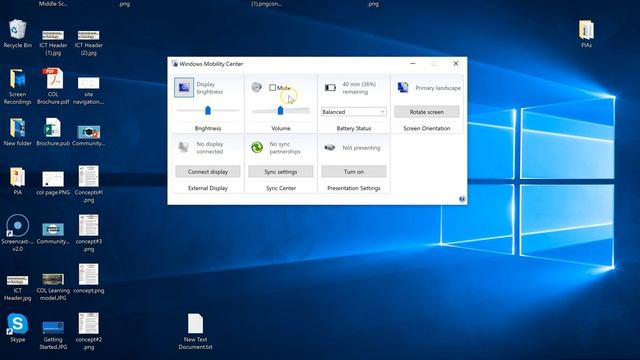Screen dimensions: 640x360
Task: Click the Volume slider handle
Action: point(280,110)
